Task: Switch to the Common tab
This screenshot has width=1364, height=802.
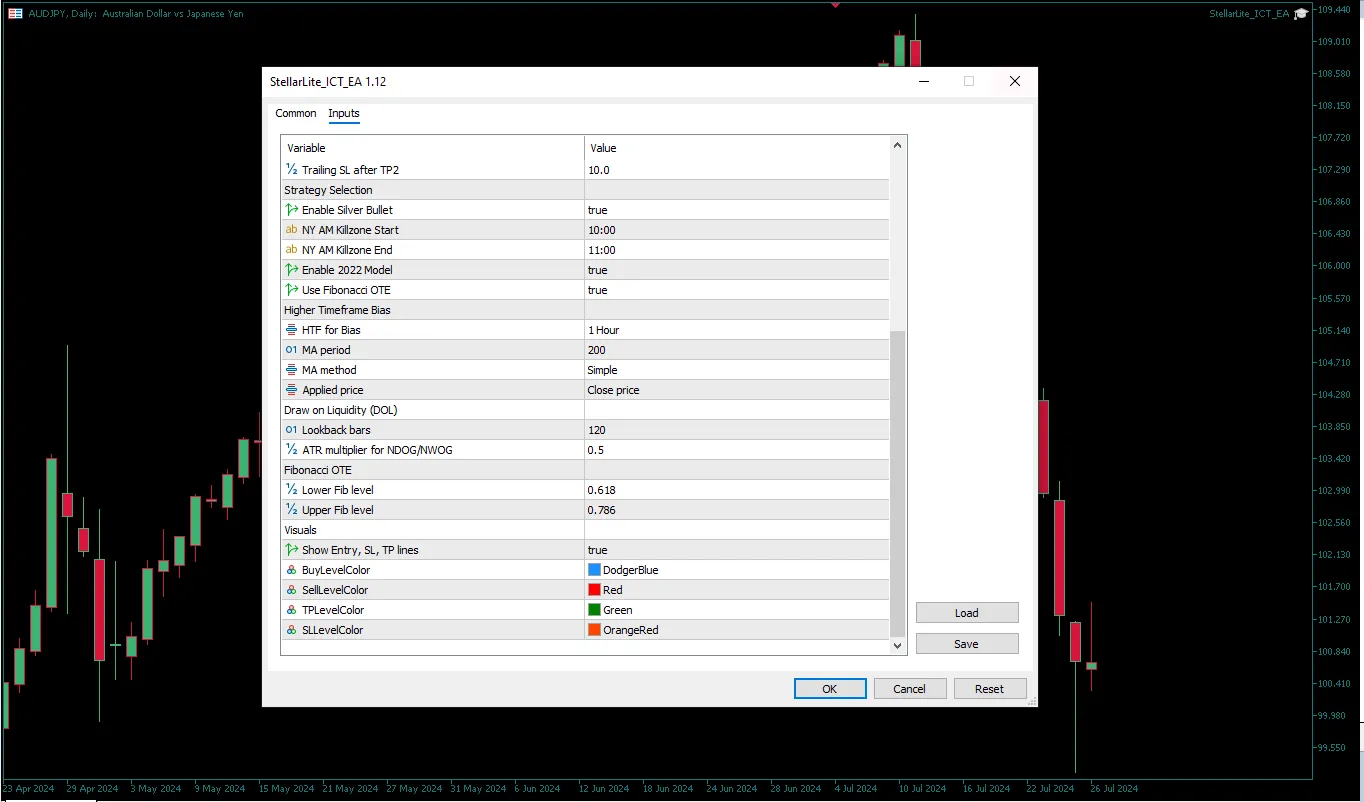Action: [x=296, y=113]
